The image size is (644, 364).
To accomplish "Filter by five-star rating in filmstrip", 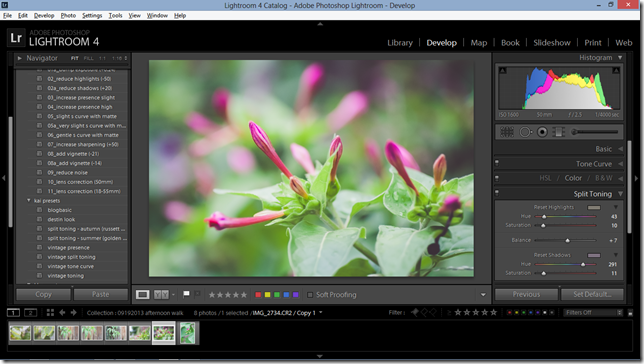I will coord(493,313).
